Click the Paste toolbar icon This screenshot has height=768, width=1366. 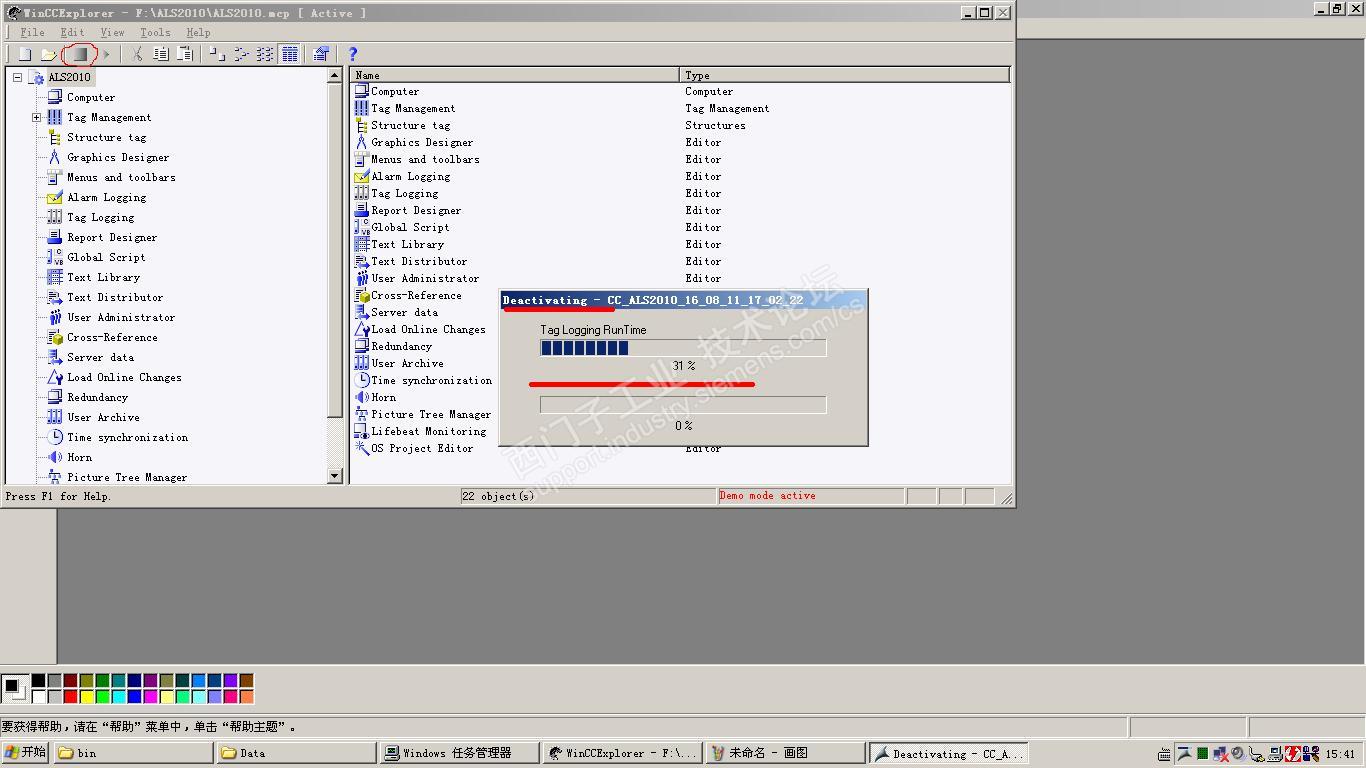click(185, 54)
